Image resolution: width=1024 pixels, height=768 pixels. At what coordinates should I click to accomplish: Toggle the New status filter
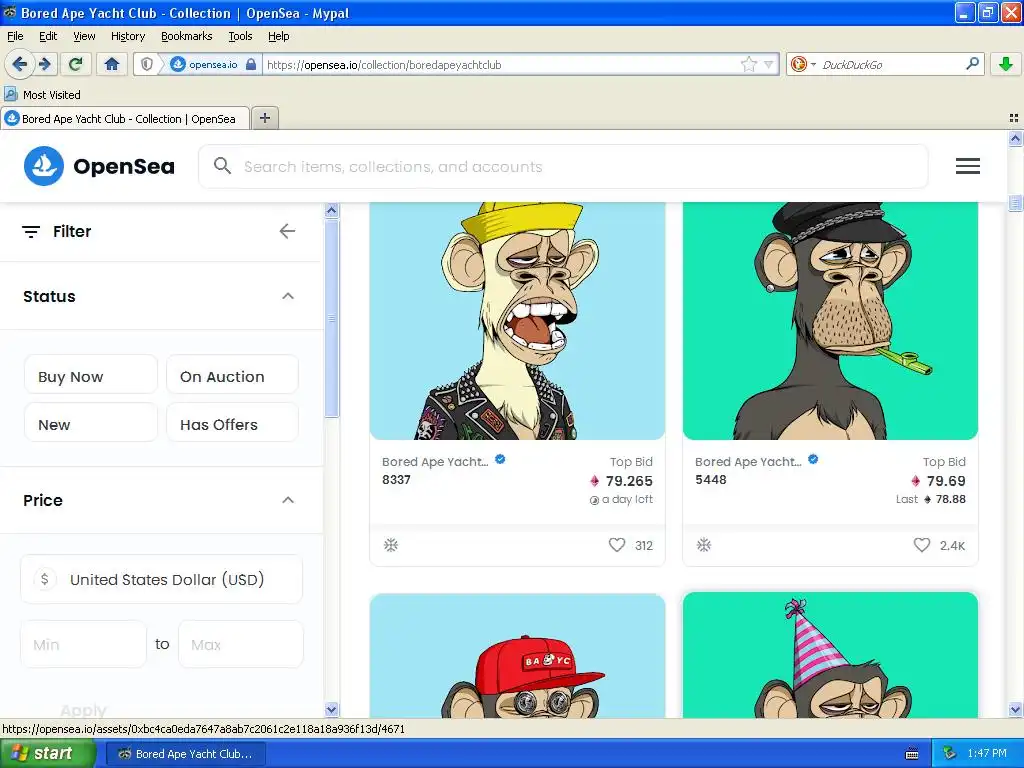[x=91, y=424]
